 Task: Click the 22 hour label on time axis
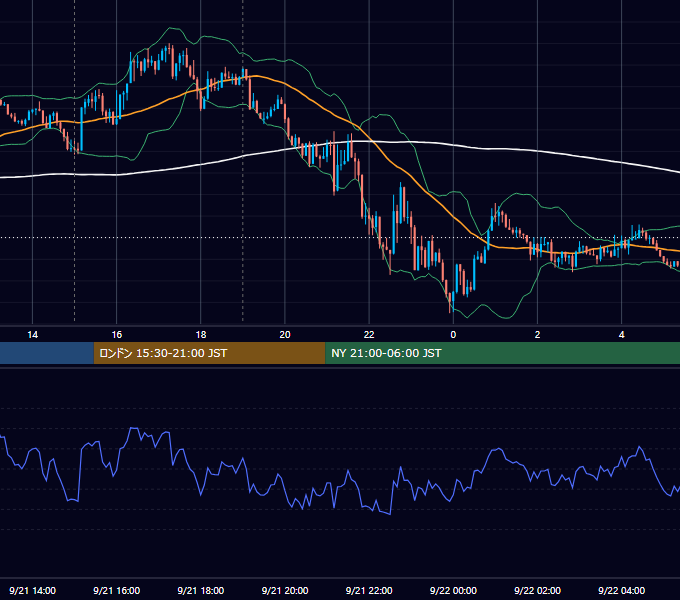coord(369,335)
